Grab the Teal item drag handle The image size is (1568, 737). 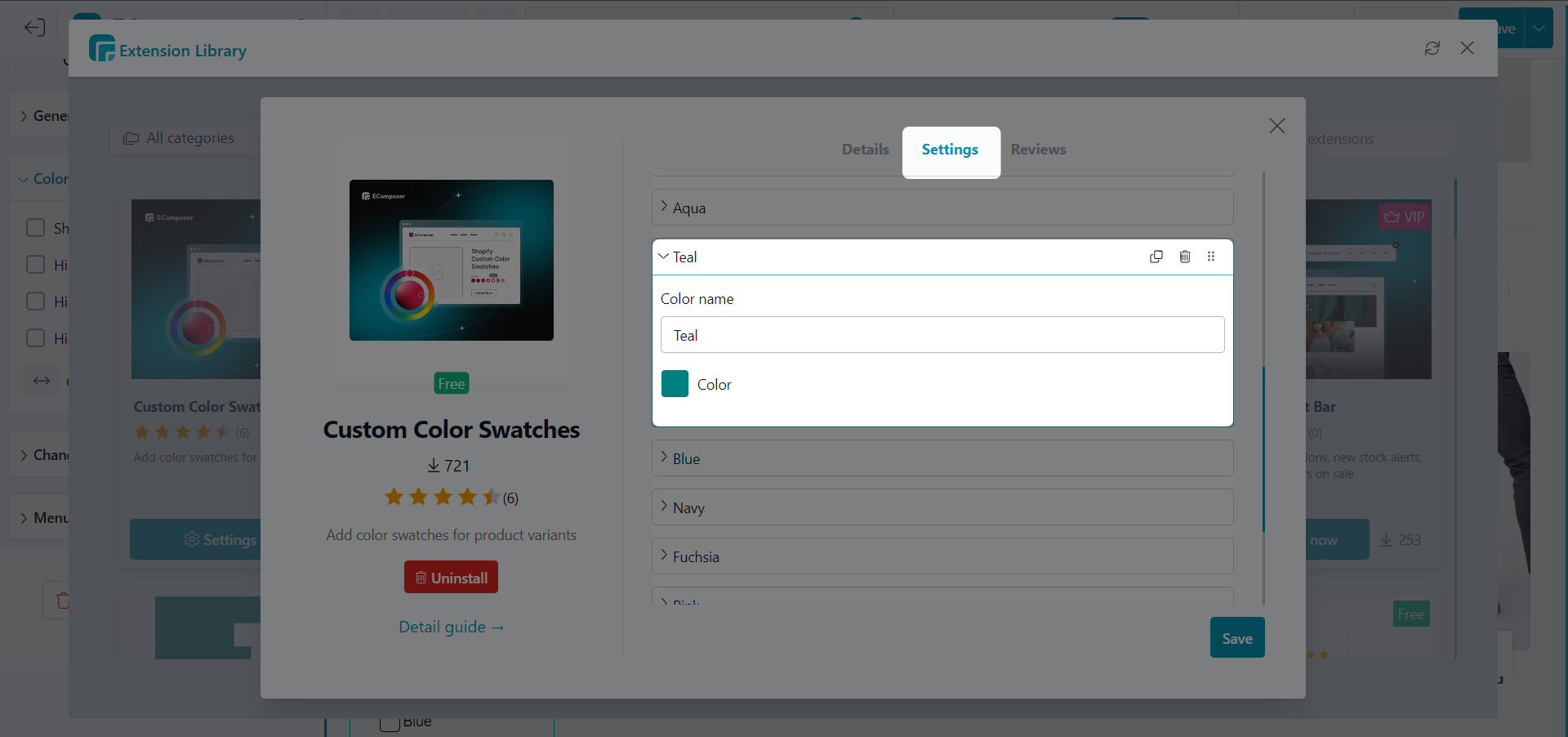tap(1211, 257)
